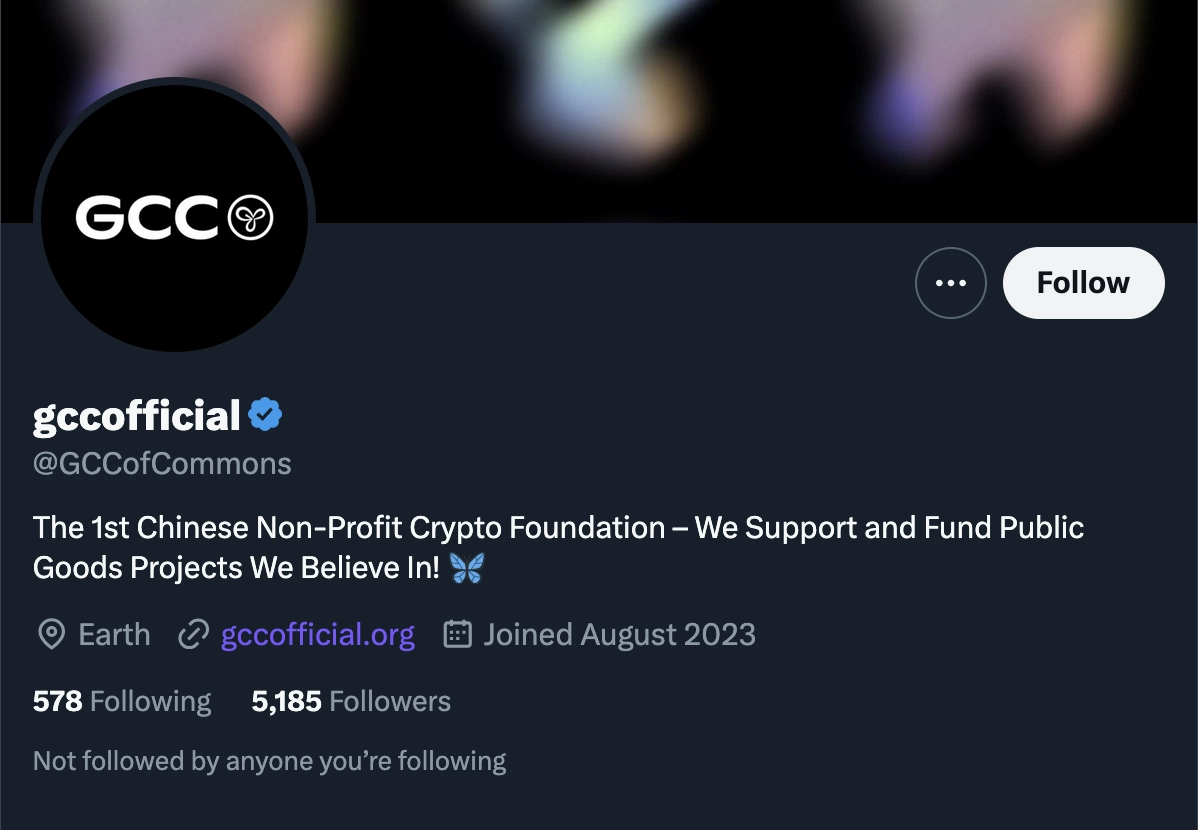This screenshot has height=830, width=1198.
Task: Click the @GCCofCommons handle
Action: point(162,464)
